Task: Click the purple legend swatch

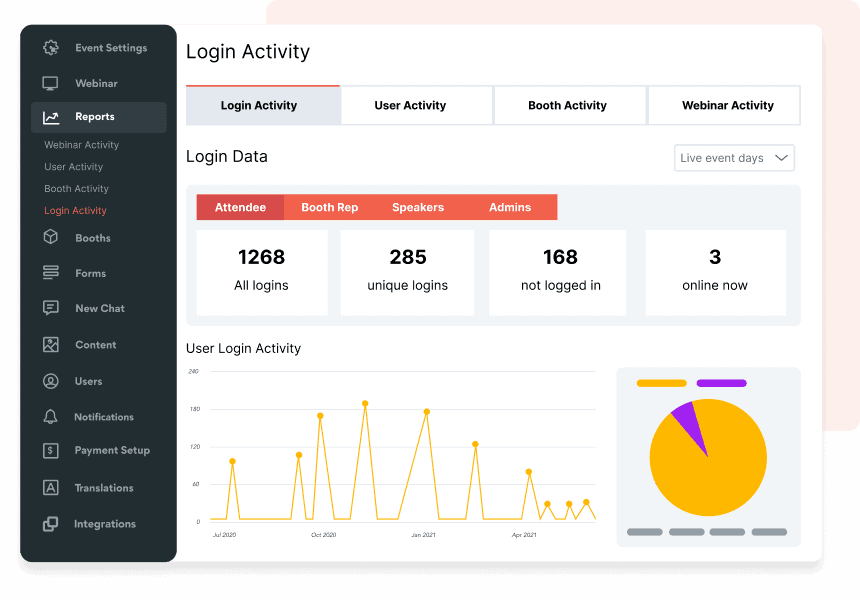Action: [x=721, y=383]
